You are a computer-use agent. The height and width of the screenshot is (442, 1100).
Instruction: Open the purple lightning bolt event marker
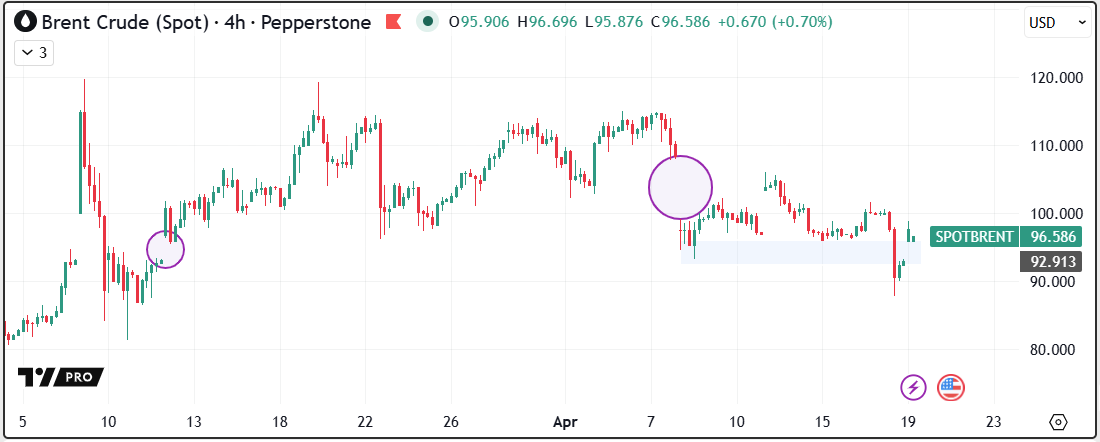click(913, 386)
